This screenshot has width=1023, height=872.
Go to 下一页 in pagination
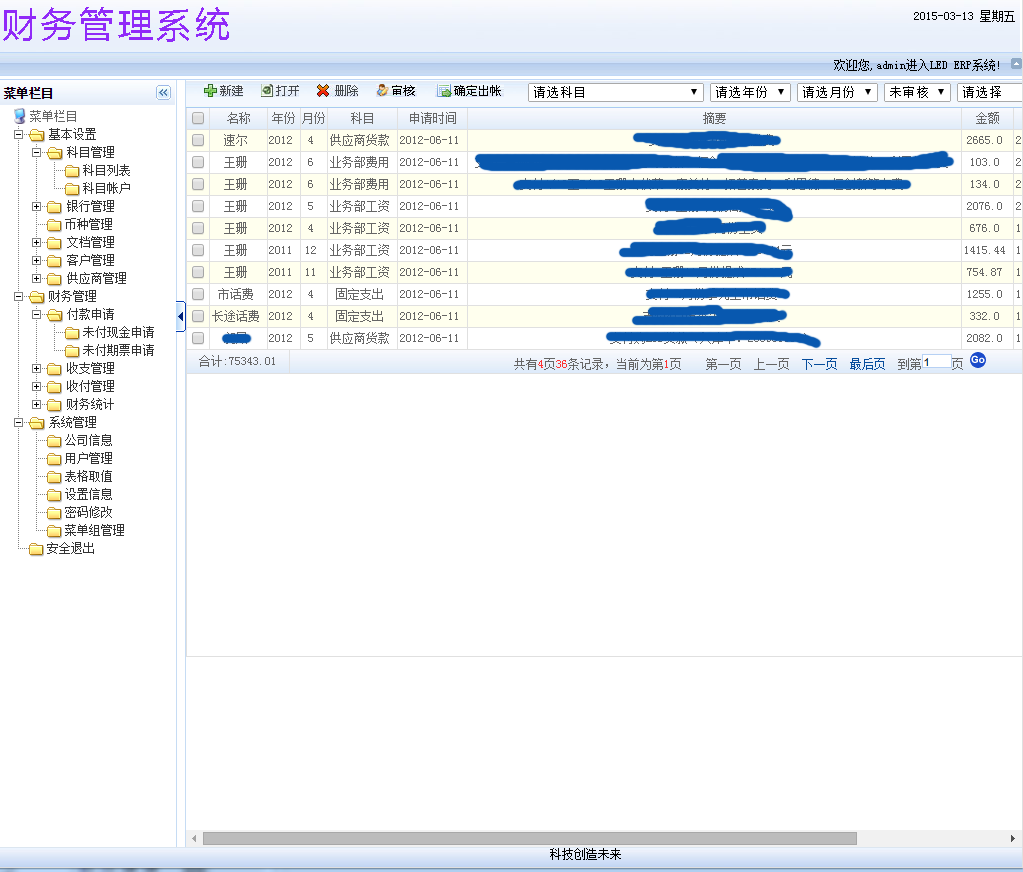point(819,364)
